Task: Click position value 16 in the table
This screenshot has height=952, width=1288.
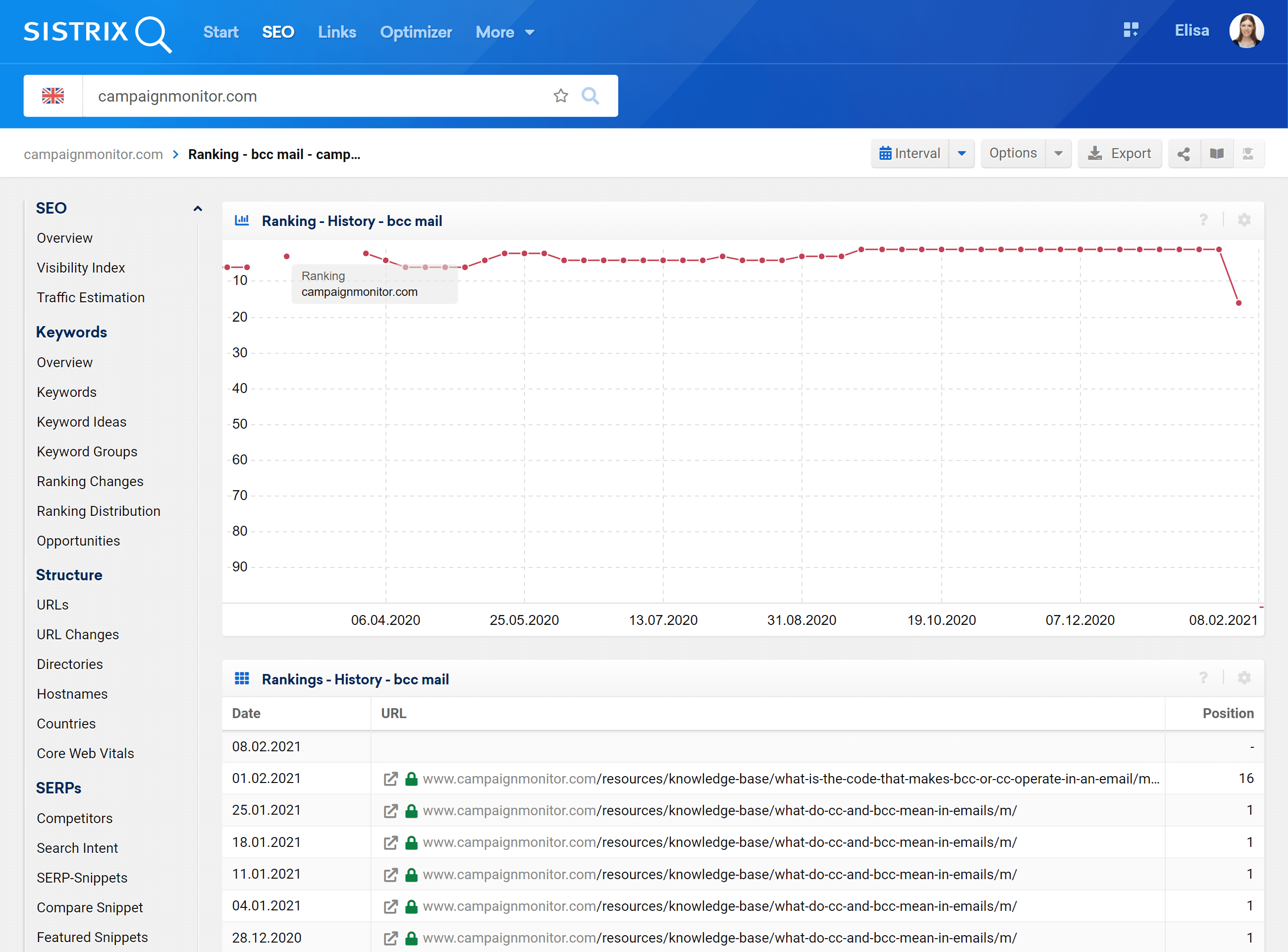Action: (x=1246, y=779)
